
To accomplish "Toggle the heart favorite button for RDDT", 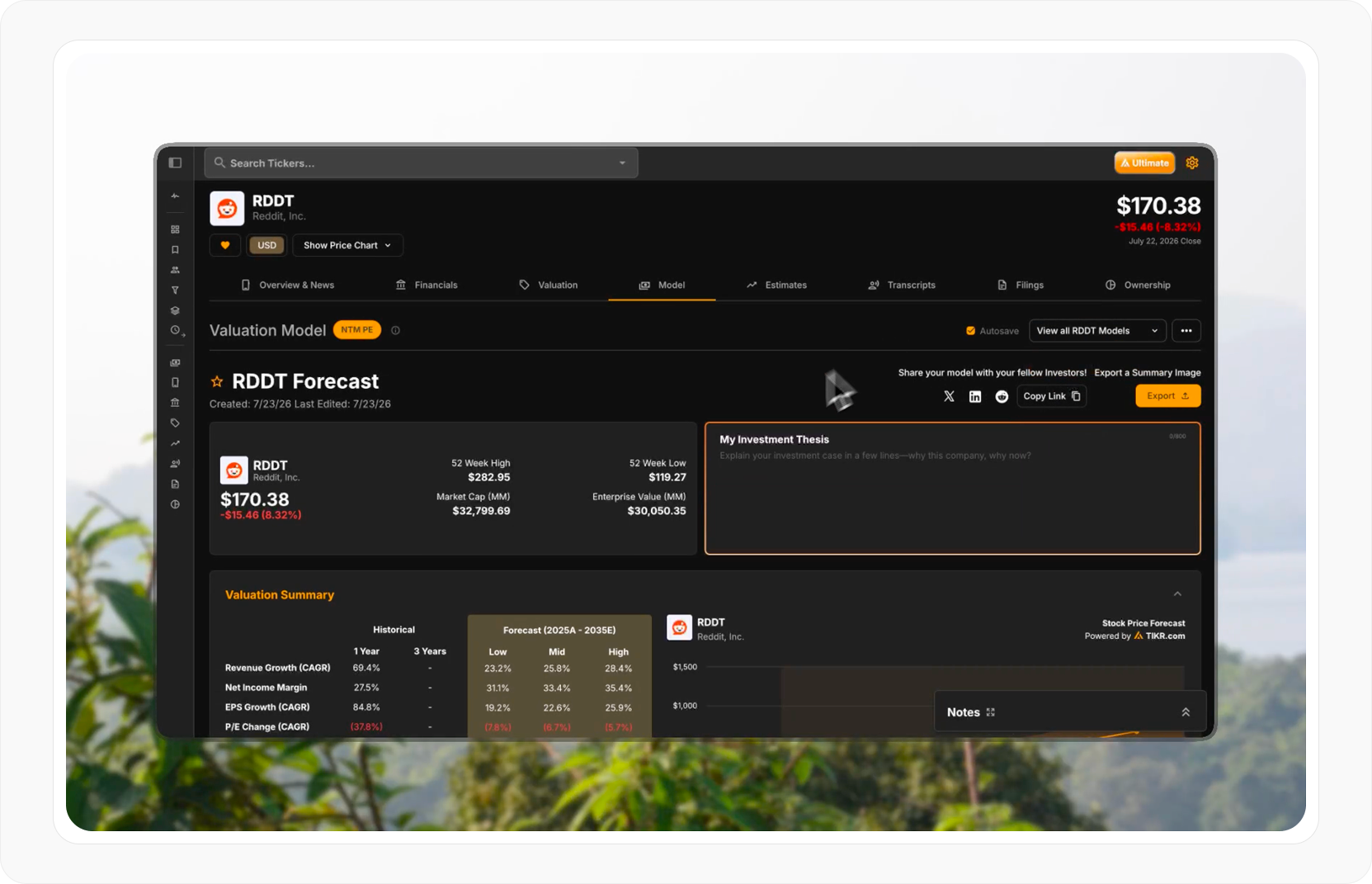I will click(x=225, y=245).
